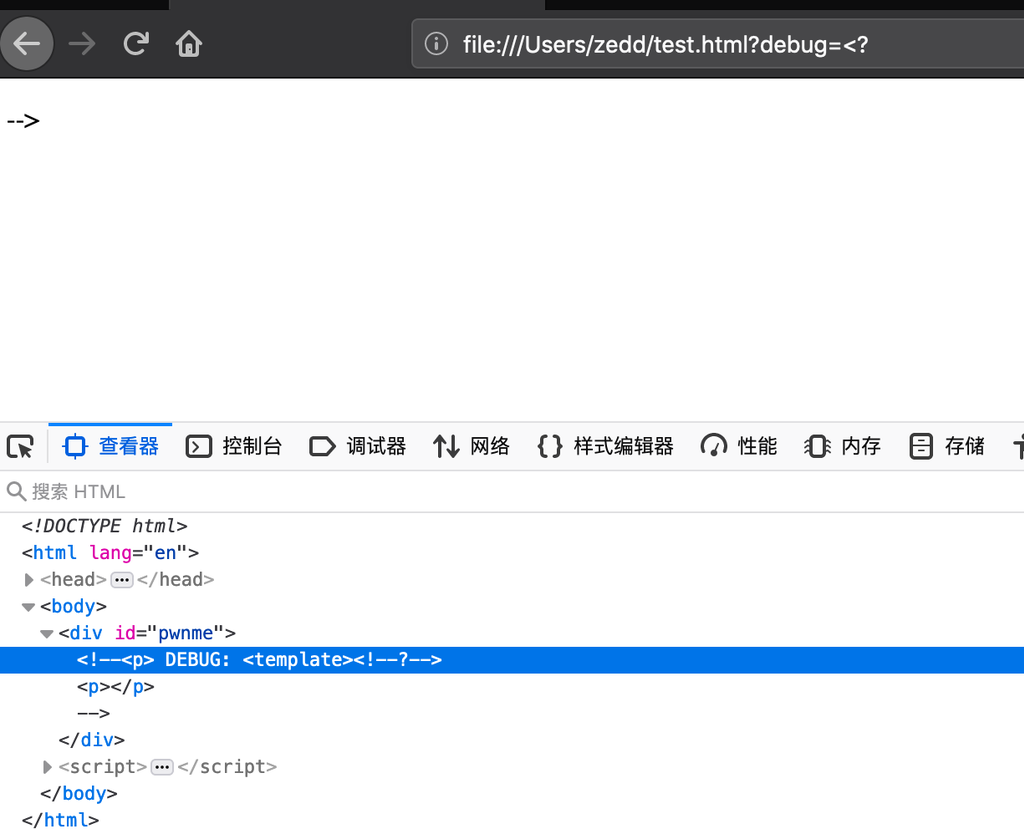Go to the home page icon
This screenshot has height=829, width=1024.
click(x=188, y=44)
